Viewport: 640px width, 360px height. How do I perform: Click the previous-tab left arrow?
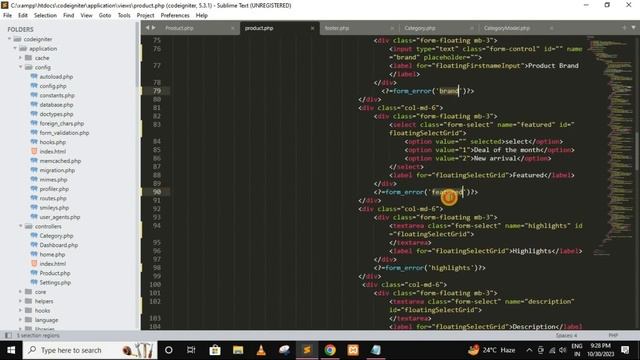point(147,28)
